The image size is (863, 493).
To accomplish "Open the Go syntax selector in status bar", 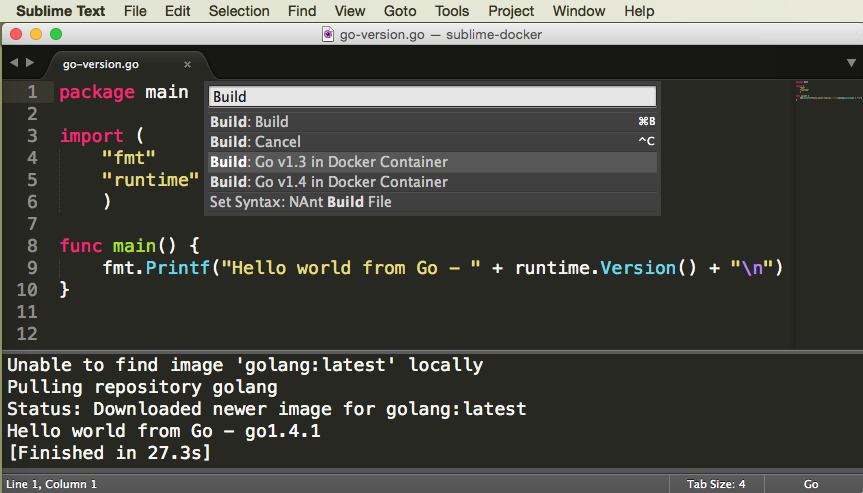I will coord(811,484).
